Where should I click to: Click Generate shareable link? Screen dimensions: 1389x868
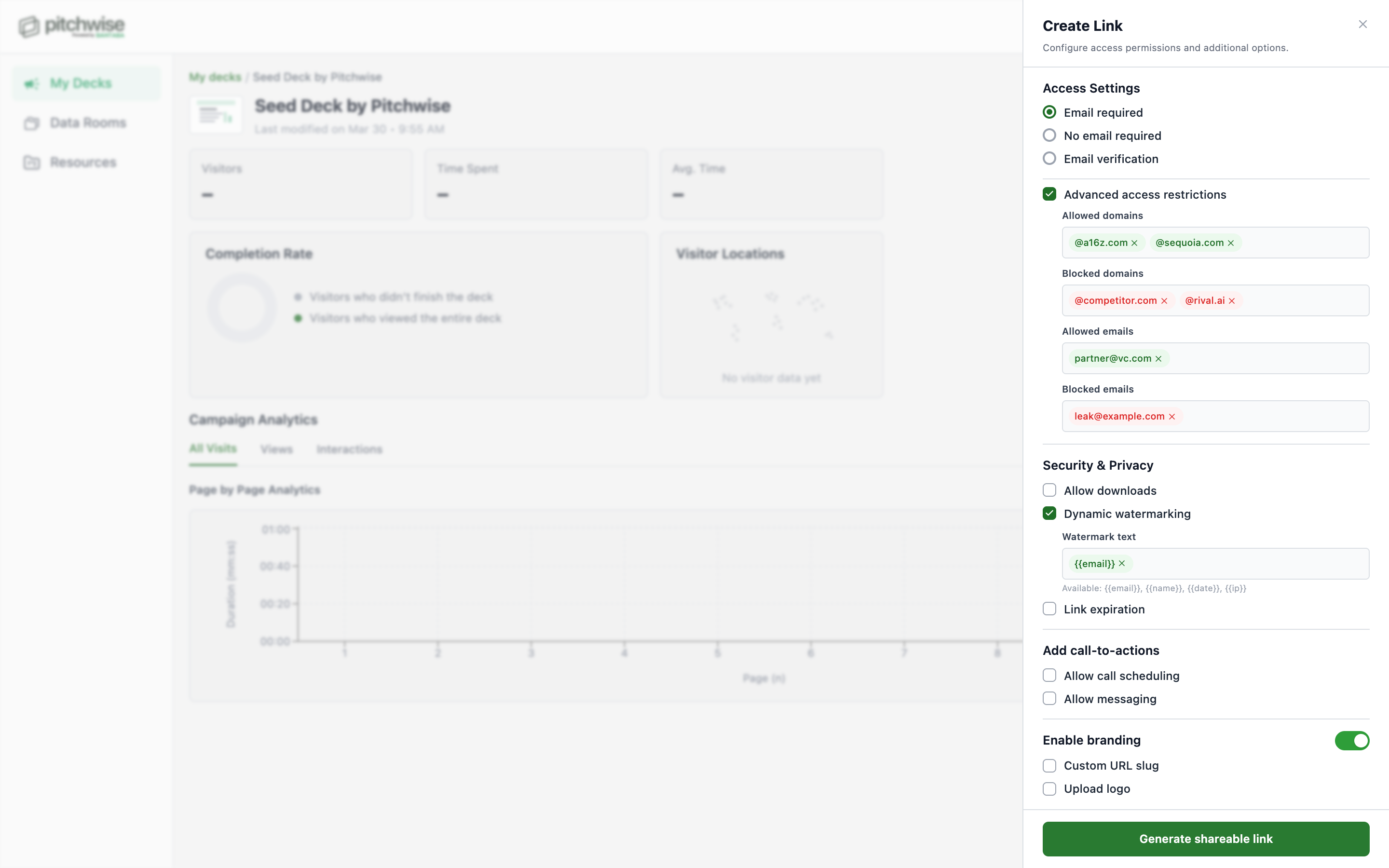[1206, 839]
